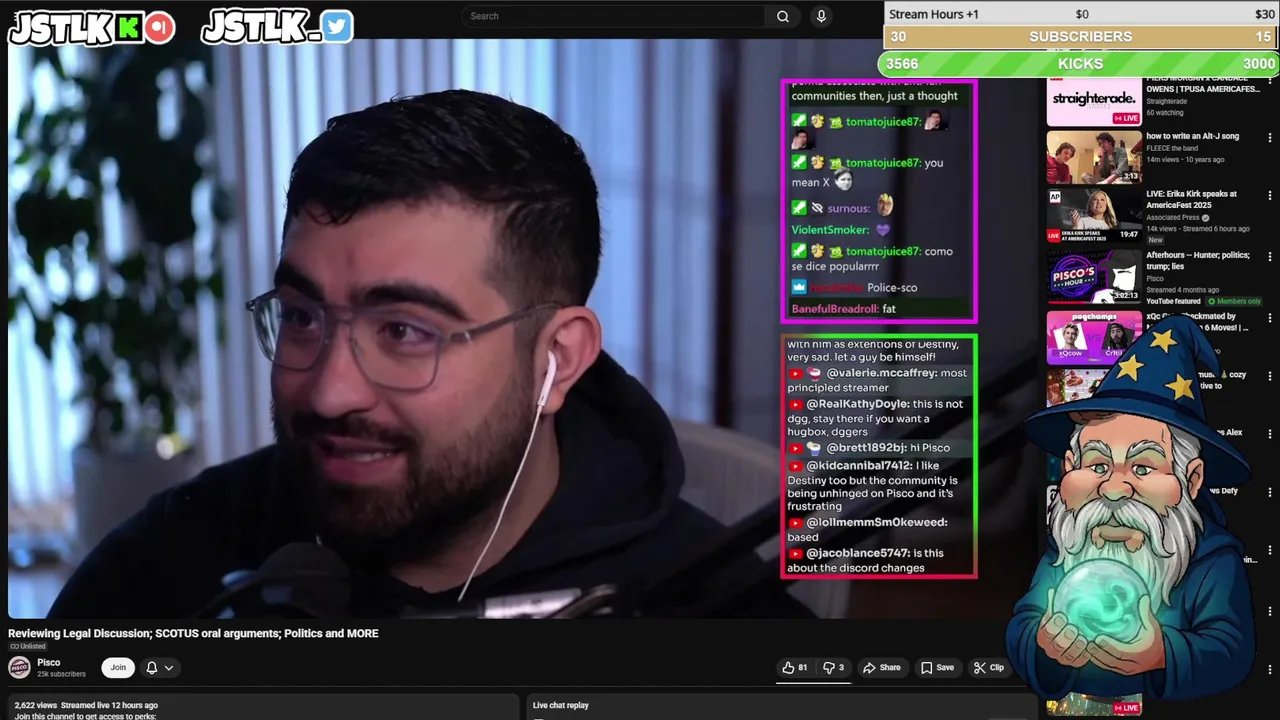The image size is (1280, 720).
Task: Open options menu for Erika Kirk video
Action: [1270, 195]
